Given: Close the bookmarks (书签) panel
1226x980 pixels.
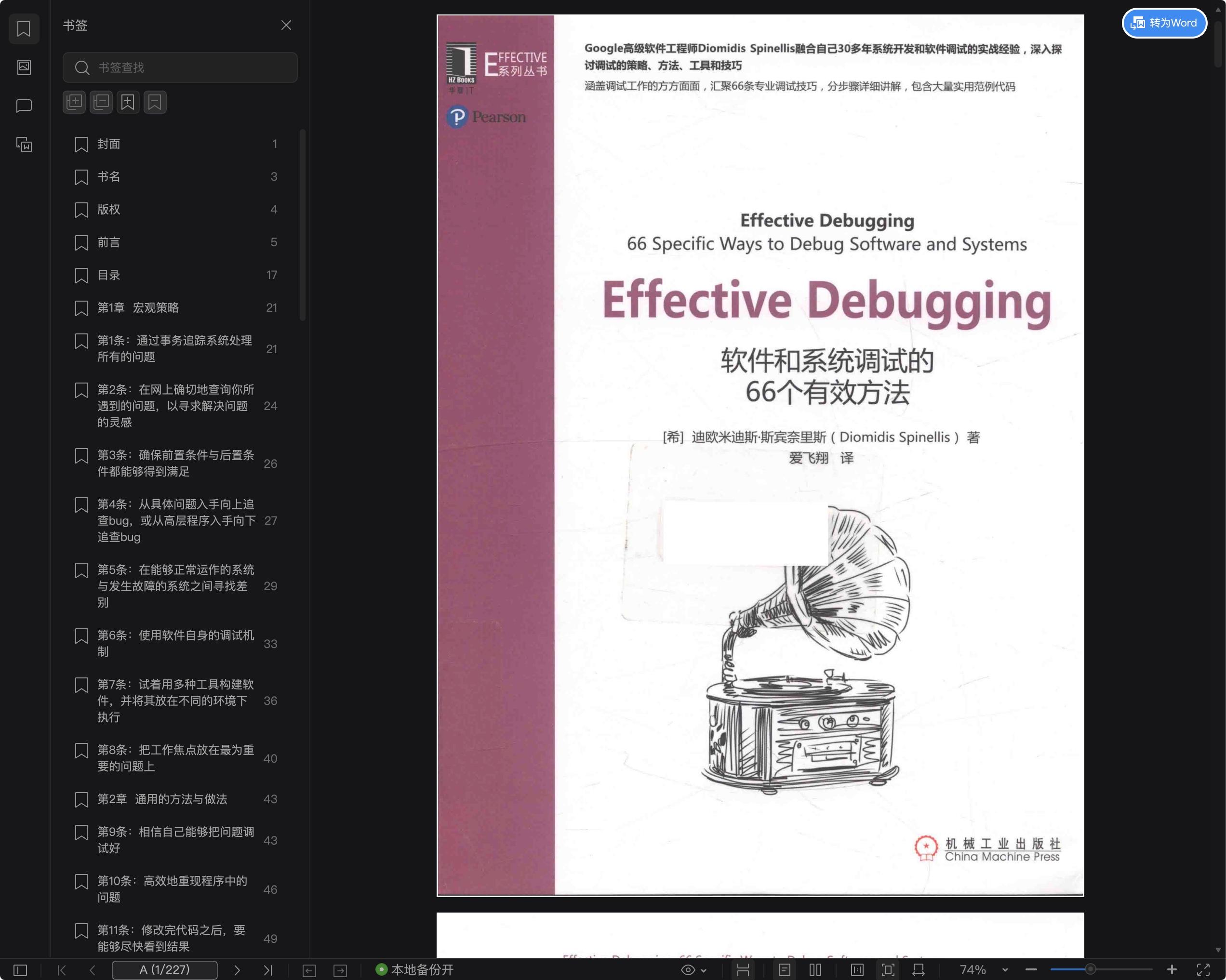Looking at the screenshot, I should 286,25.
